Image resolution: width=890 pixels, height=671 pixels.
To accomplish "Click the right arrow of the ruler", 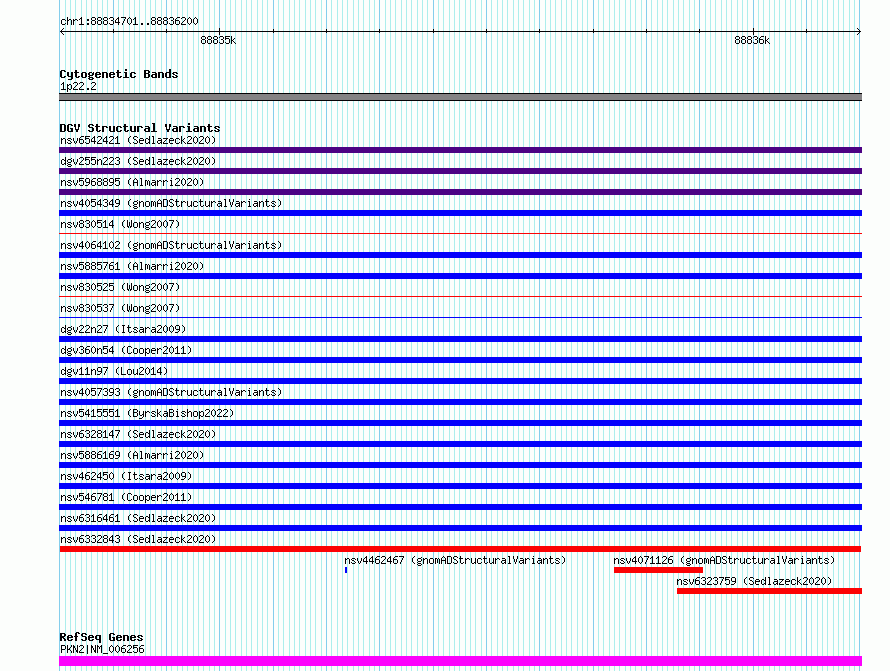I will click(x=859, y=32).
